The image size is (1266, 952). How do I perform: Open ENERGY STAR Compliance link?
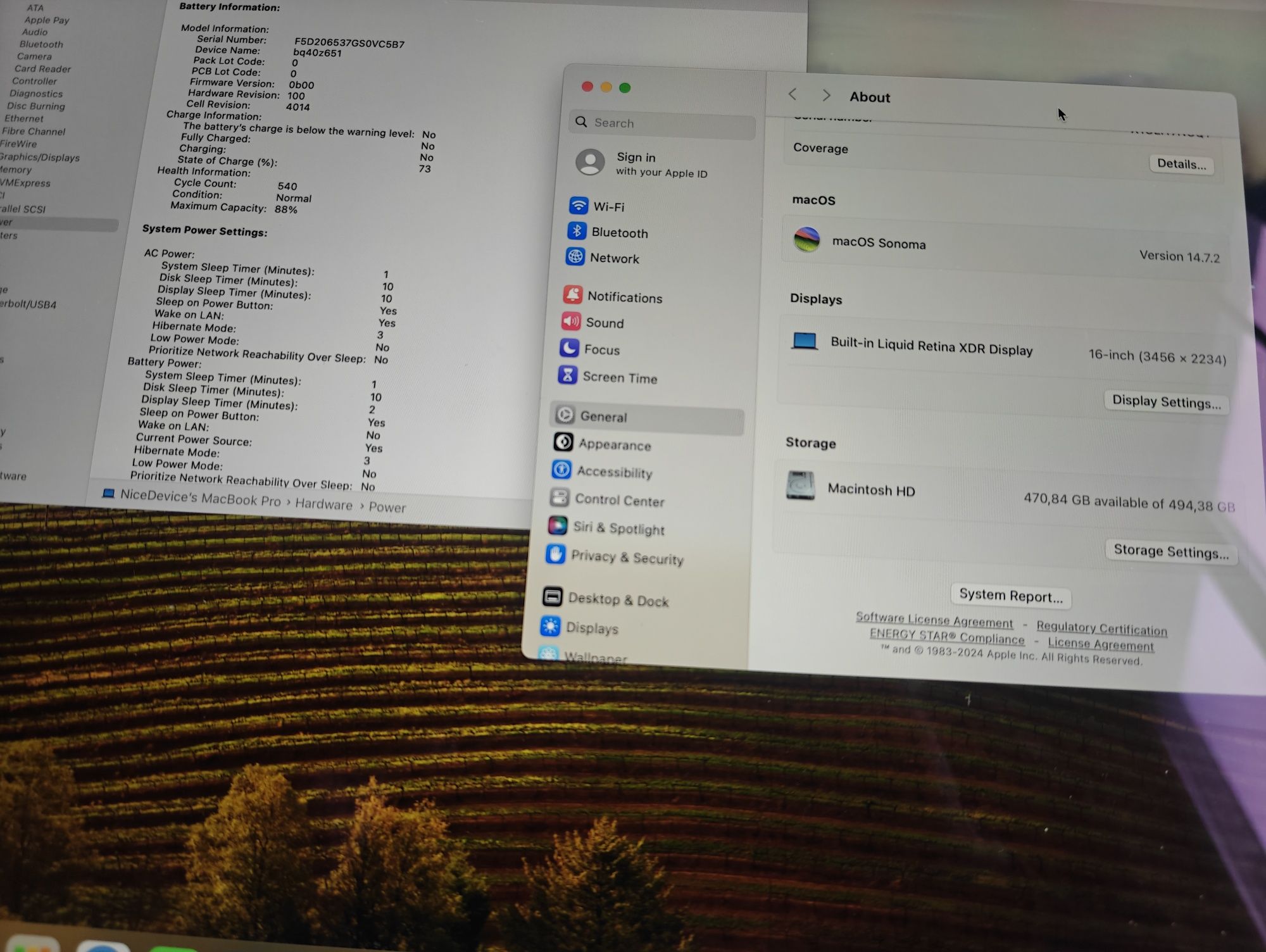click(x=947, y=636)
